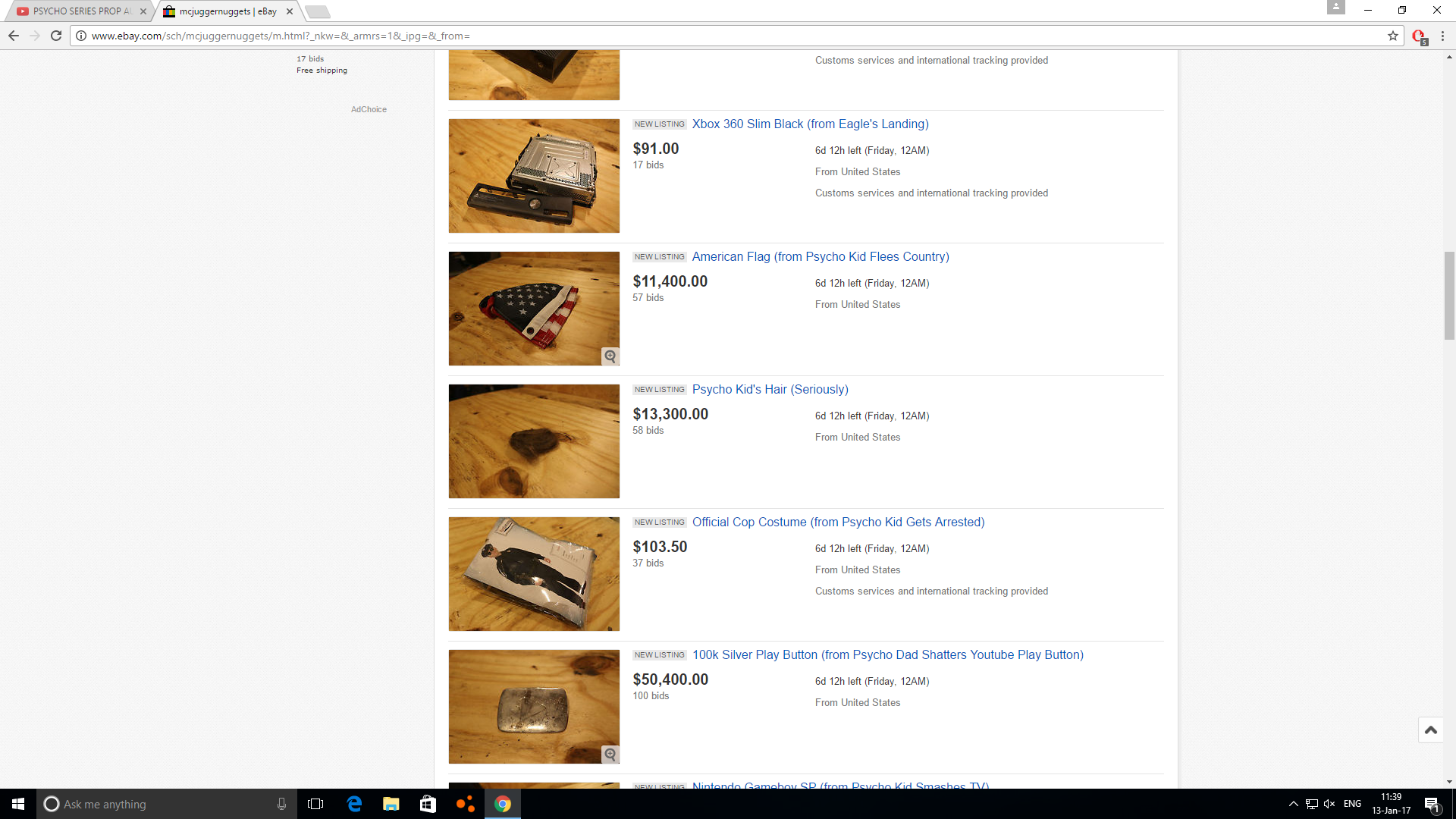Image resolution: width=1456 pixels, height=819 pixels.
Task: Go back to the previous page
Action: pyautogui.click(x=14, y=36)
